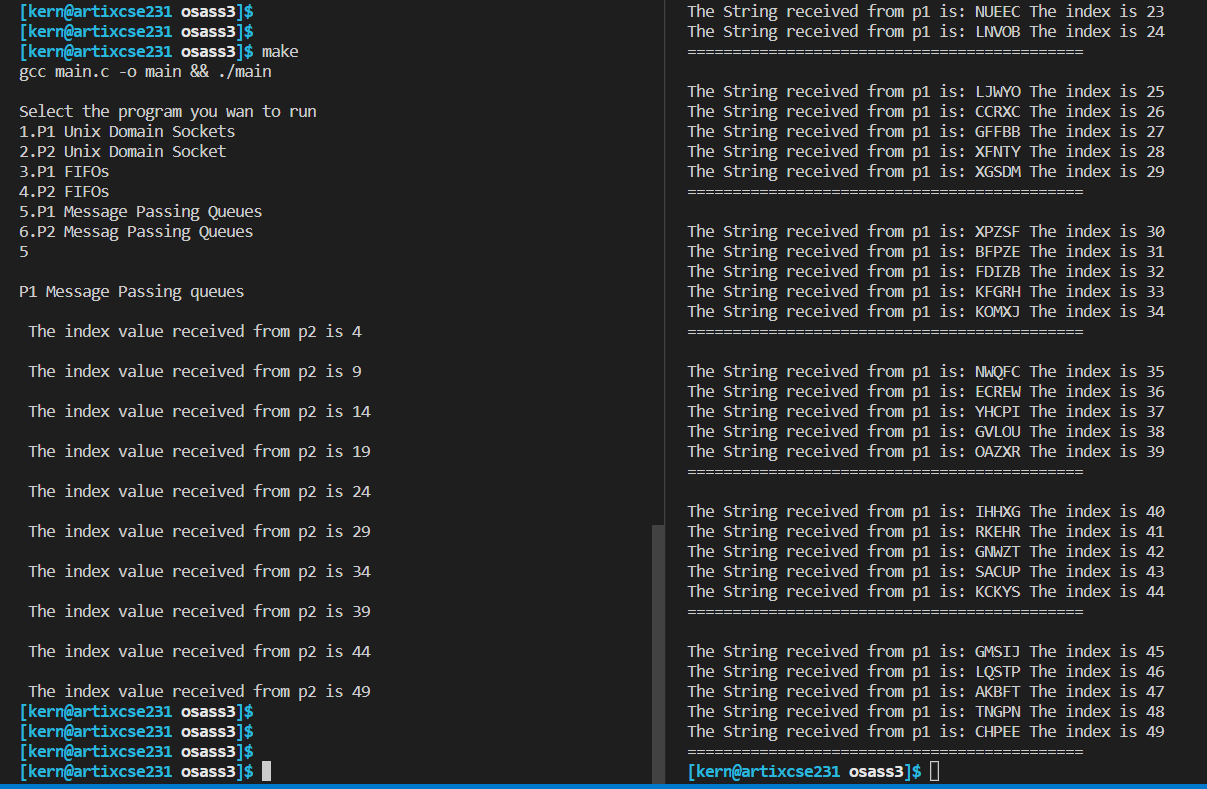The width and height of the screenshot is (1207, 789).
Task: Click the string KFGRH with index 33
Action: 998,291
